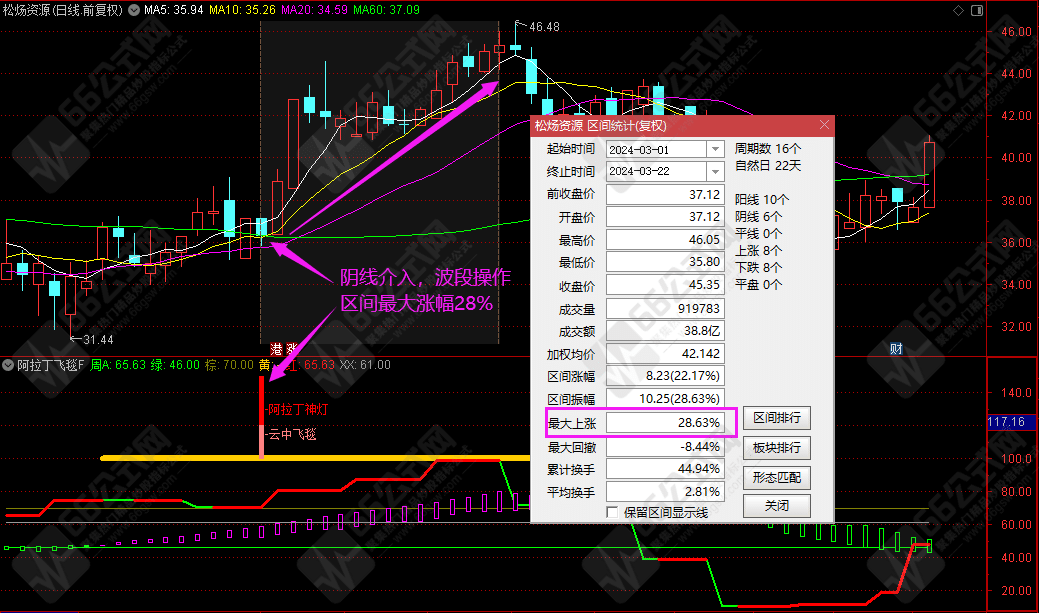Screen dimensions: 1039x613
Task: Click the 板块排行 button
Action: [x=776, y=447]
